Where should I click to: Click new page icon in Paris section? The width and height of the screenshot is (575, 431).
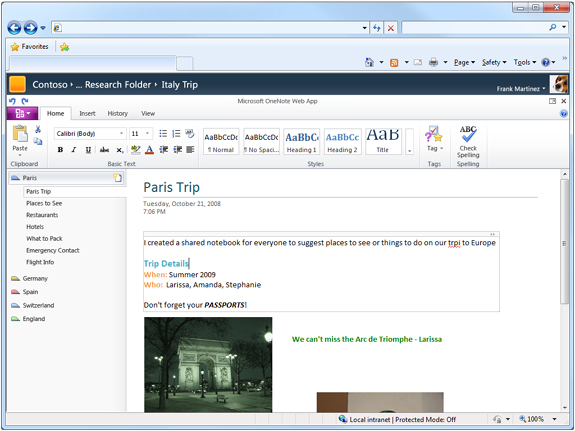click(117, 178)
